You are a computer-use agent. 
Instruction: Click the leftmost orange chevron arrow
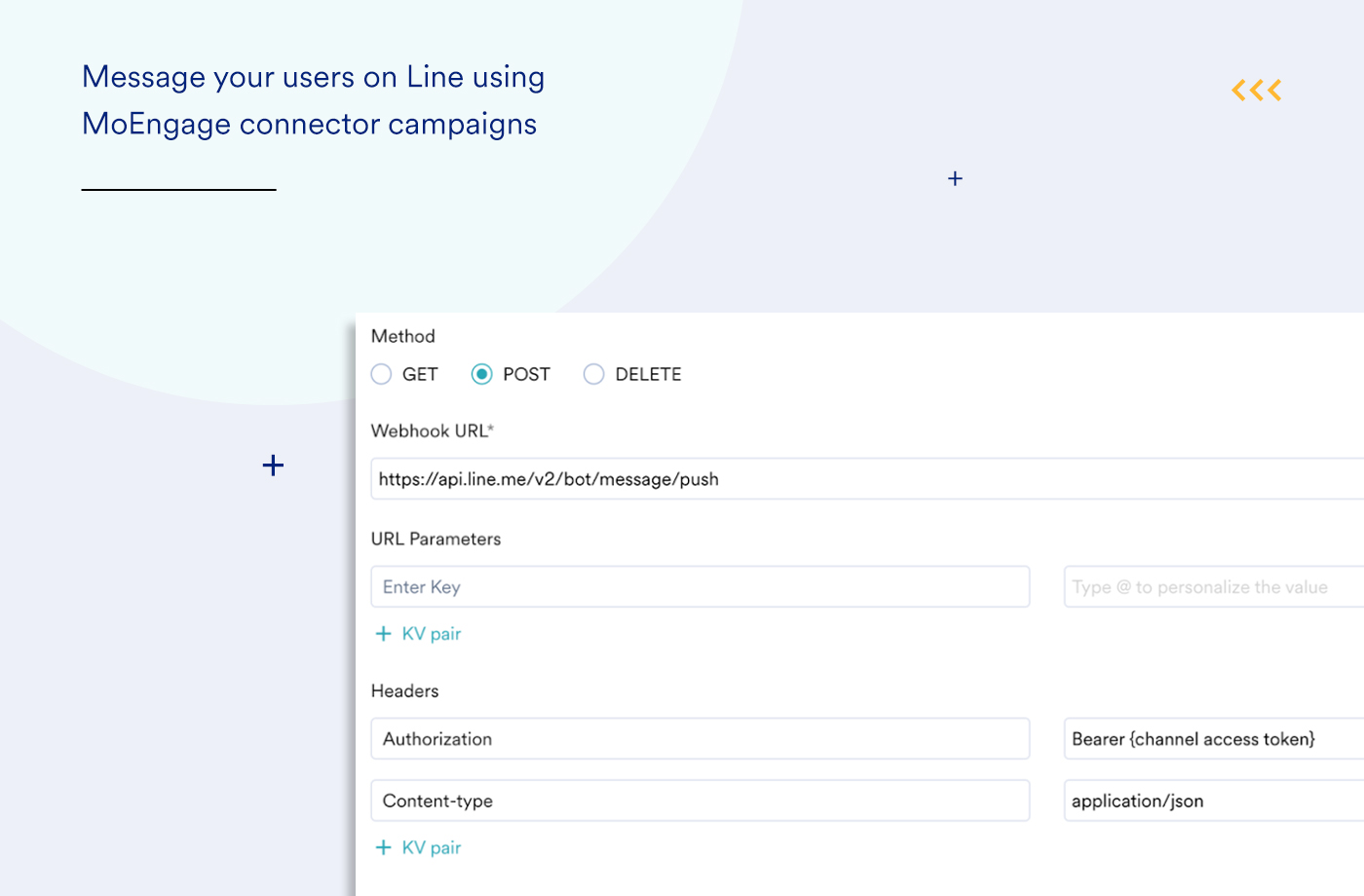(x=1239, y=90)
